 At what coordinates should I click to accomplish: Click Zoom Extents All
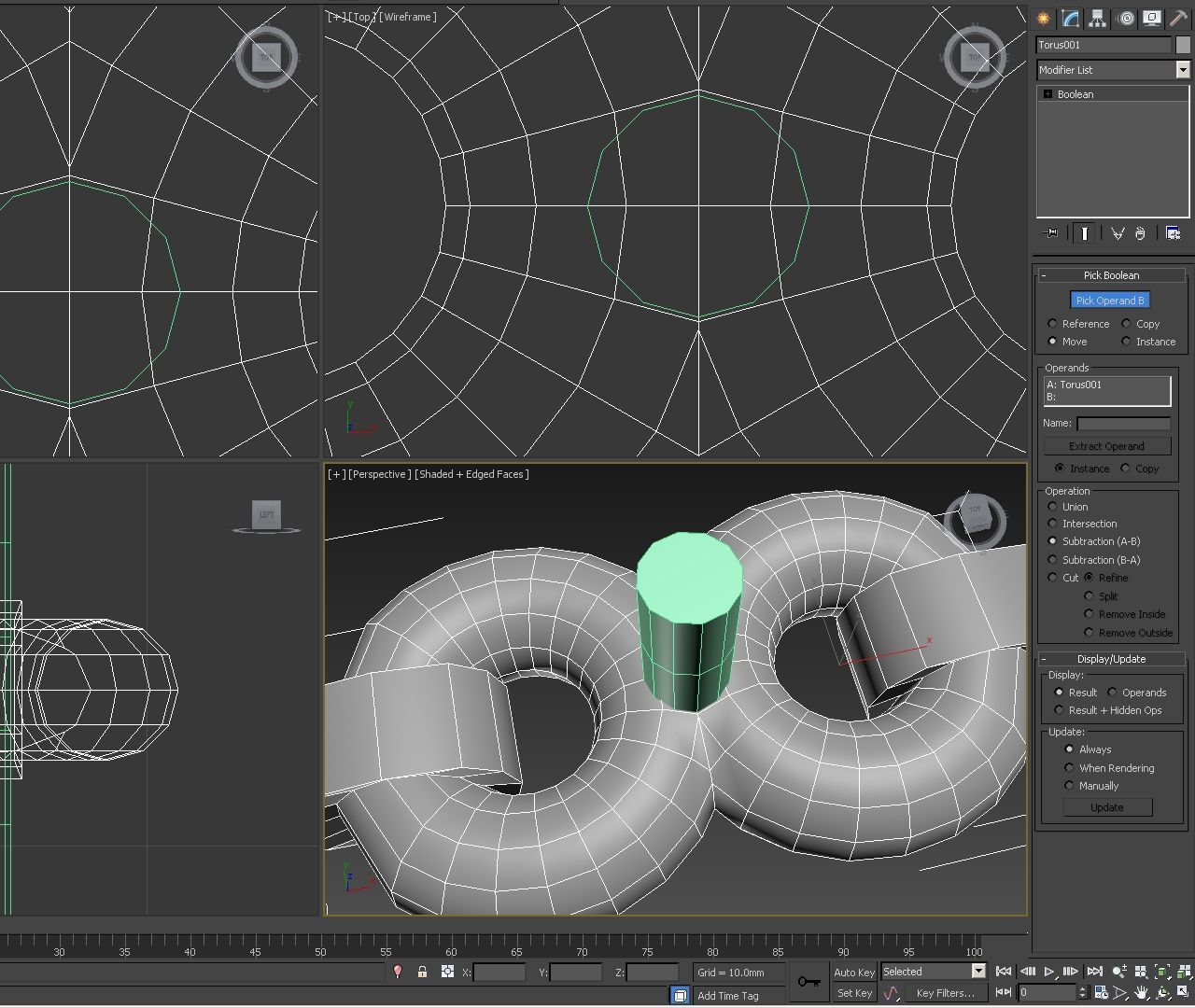1182,971
